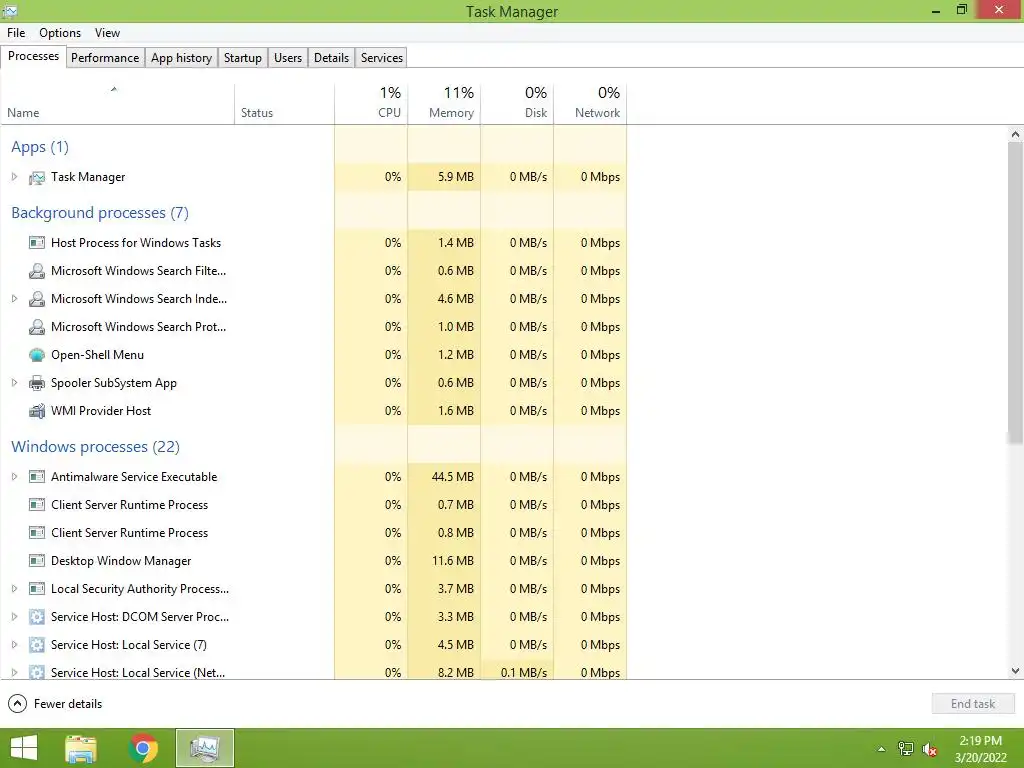Select 'Windows processes (22)' group heading
1024x768 pixels.
pyautogui.click(x=95, y=447)
